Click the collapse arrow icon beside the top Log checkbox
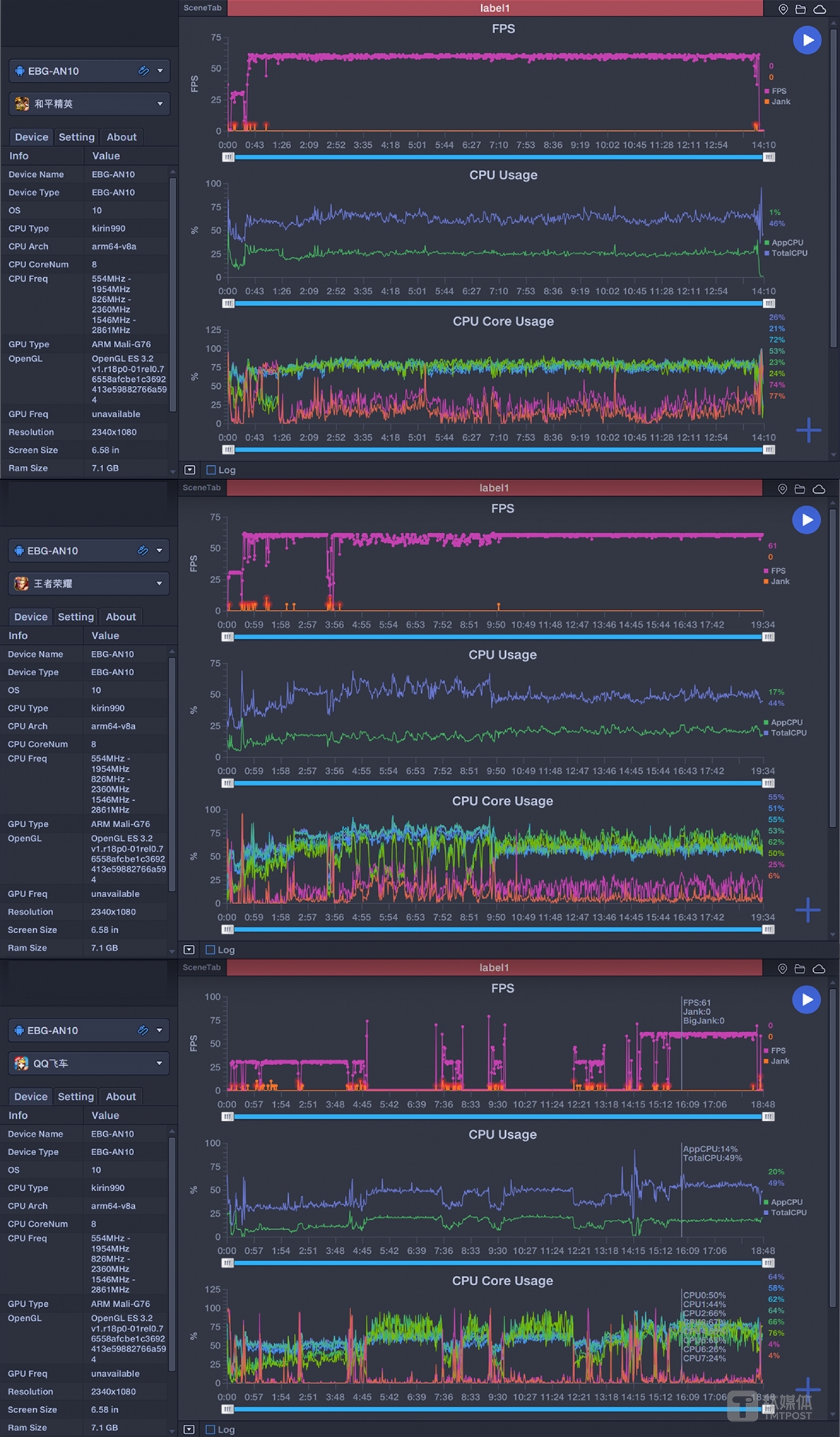This screenshot has width=840, height=1437. click(190, 470)
